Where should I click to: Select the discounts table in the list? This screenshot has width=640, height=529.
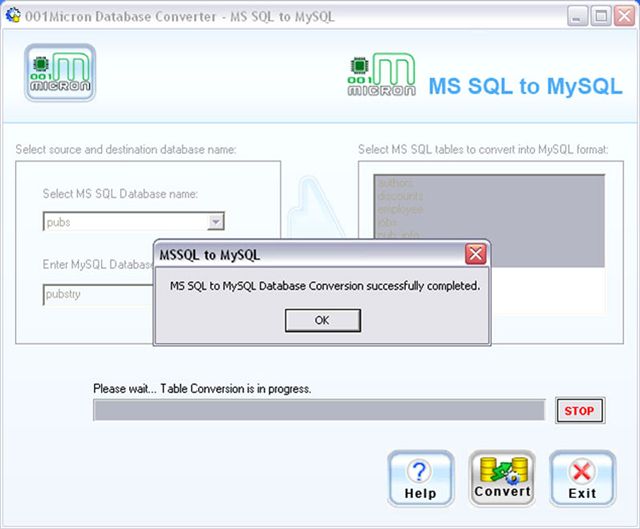(x=489, y=196)
